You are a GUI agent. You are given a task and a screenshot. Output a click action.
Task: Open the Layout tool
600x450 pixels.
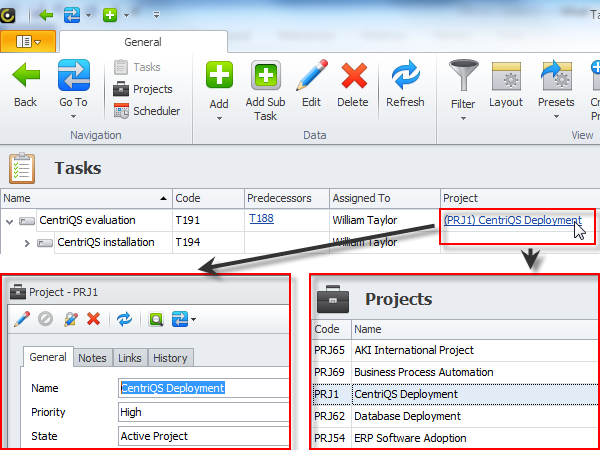point(506,80)
